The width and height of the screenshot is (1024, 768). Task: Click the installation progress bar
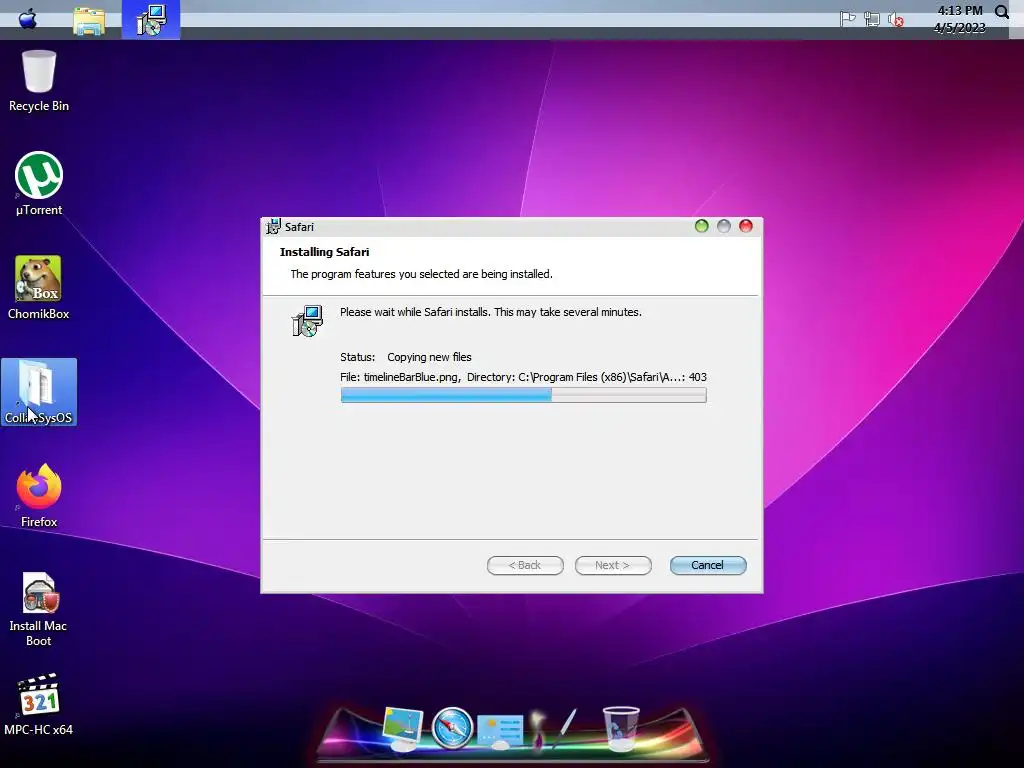[523, 395]
